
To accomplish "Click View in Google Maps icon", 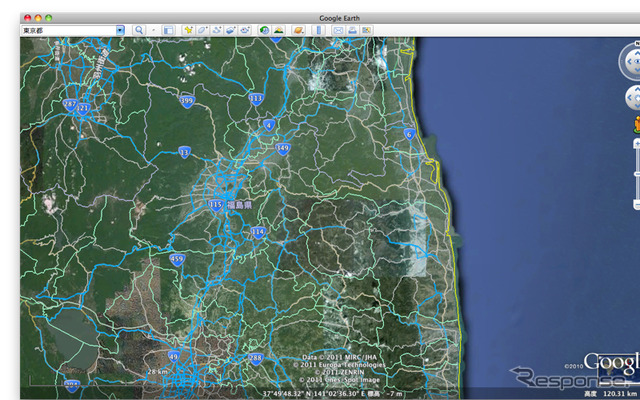I will click(x=366, y=30).
